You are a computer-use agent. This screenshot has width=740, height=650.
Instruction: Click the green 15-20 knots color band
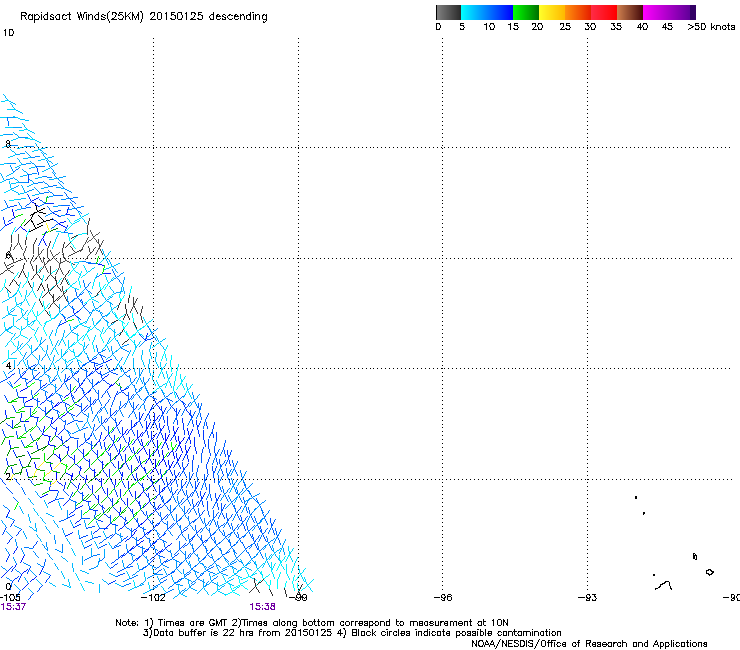point(526,12)
